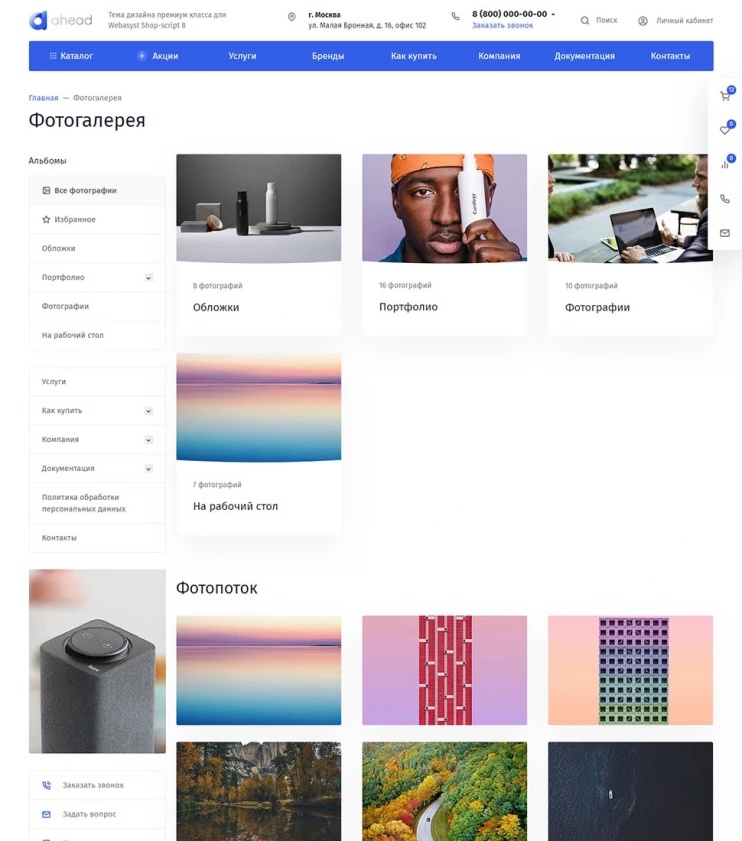Go to Главная breadcrumb link

click(x=43, y=98)
